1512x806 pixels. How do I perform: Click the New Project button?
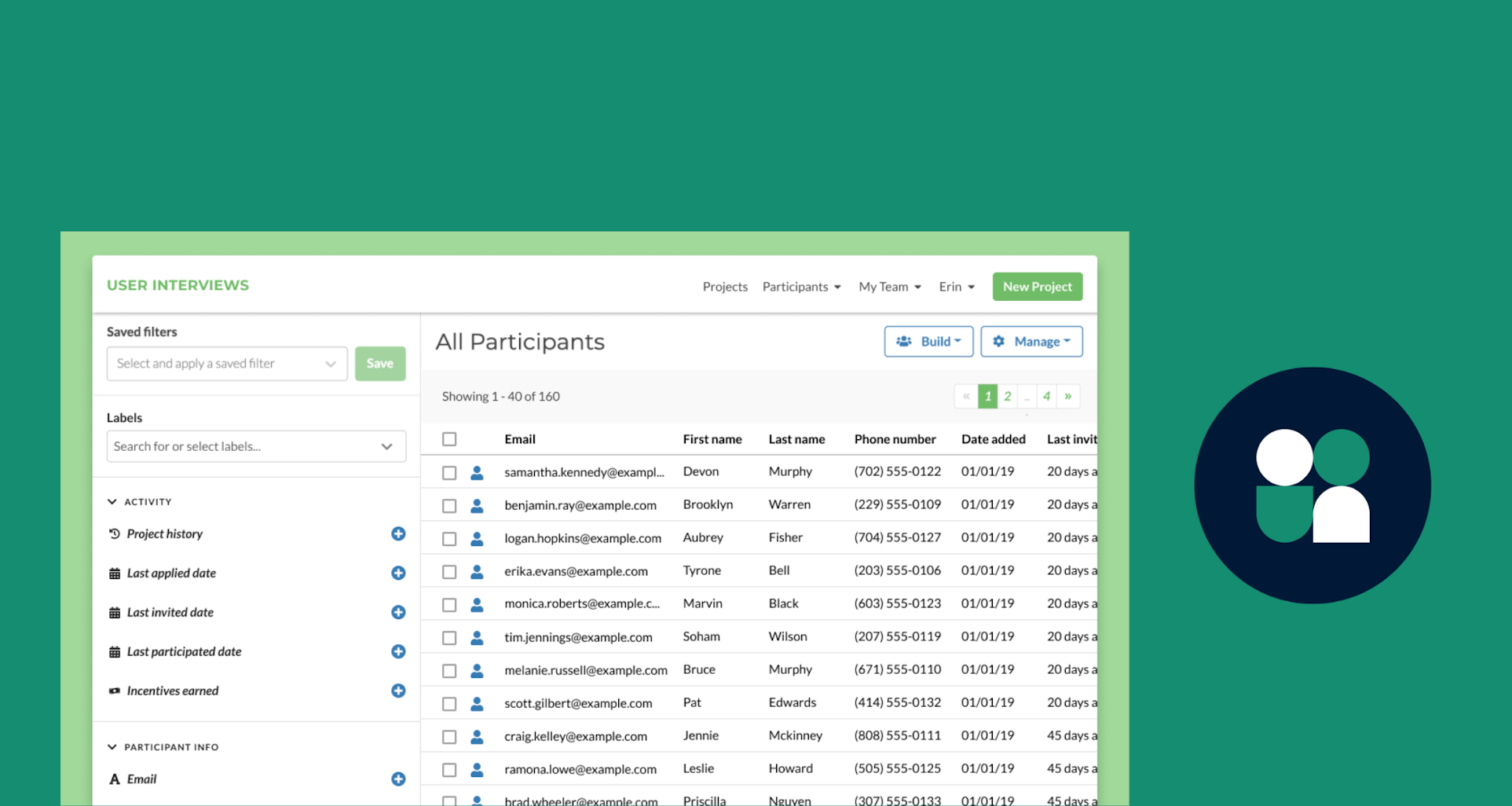tap(1037, 286)
